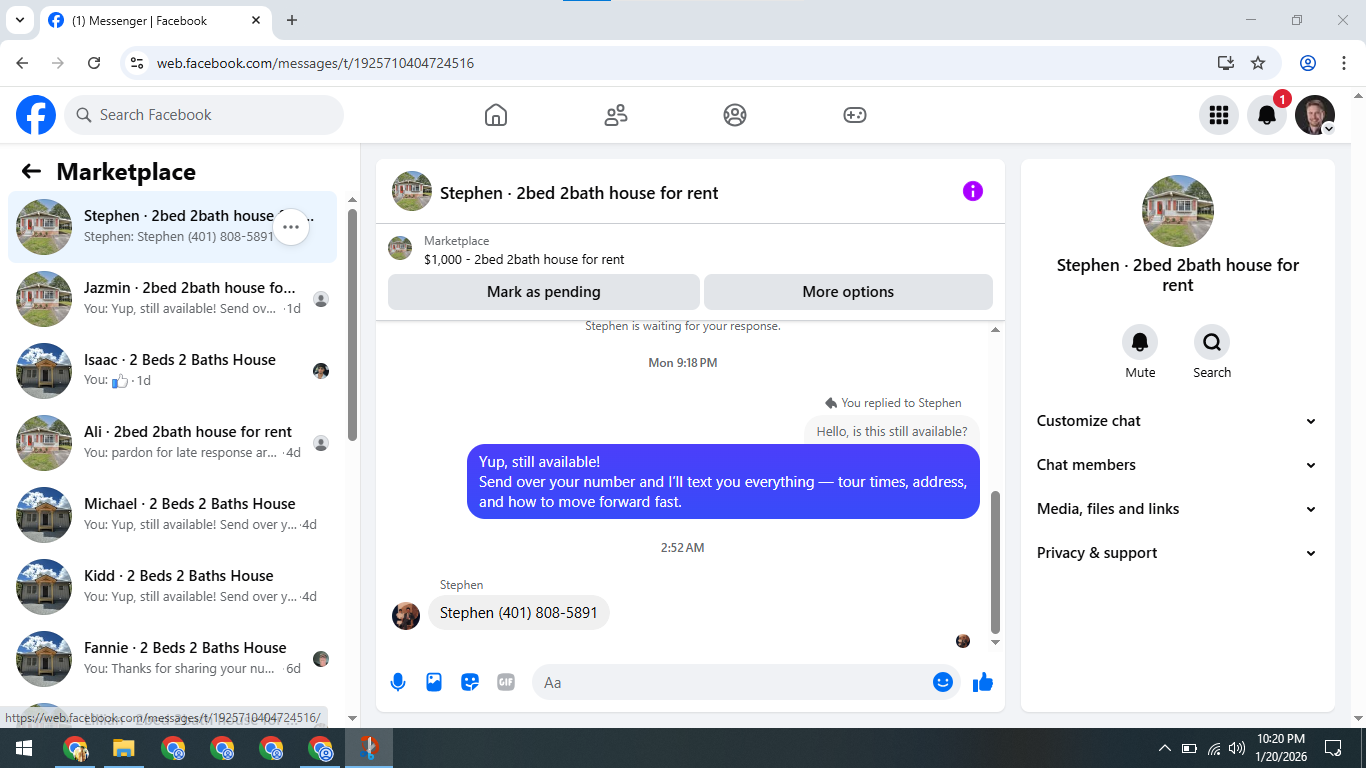Open the Chrome profile icon
1366x768 pixels.
click(1308, 63)
